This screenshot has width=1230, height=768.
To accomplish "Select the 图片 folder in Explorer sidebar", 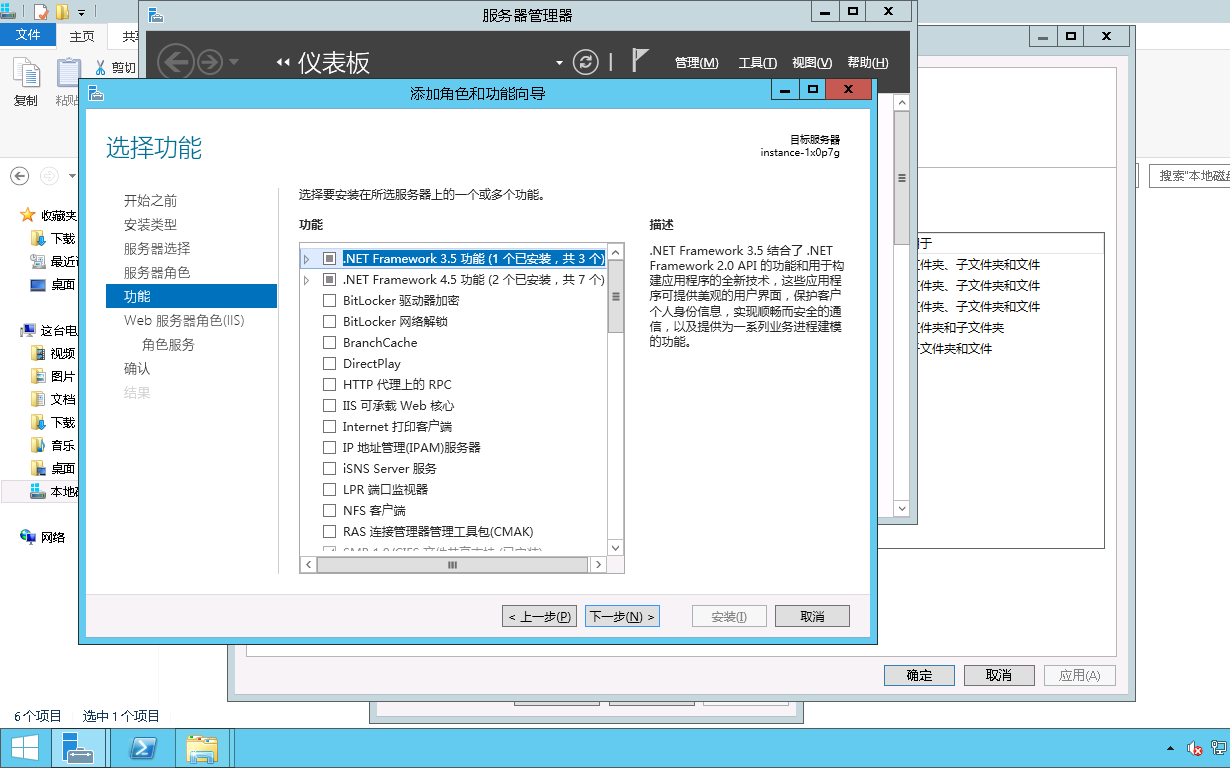I will [53, 376].
